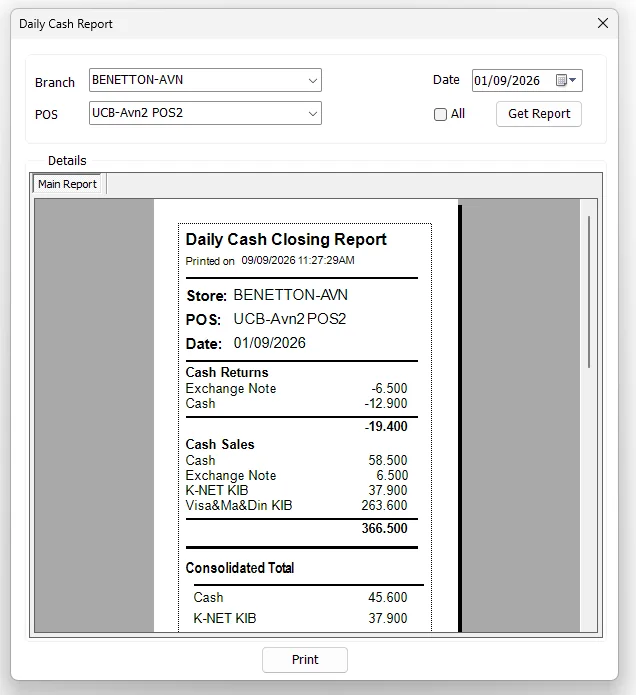Click the consolidated Cash amount 45.600
Screen dimensions: 636x695
tap(387, 597)
